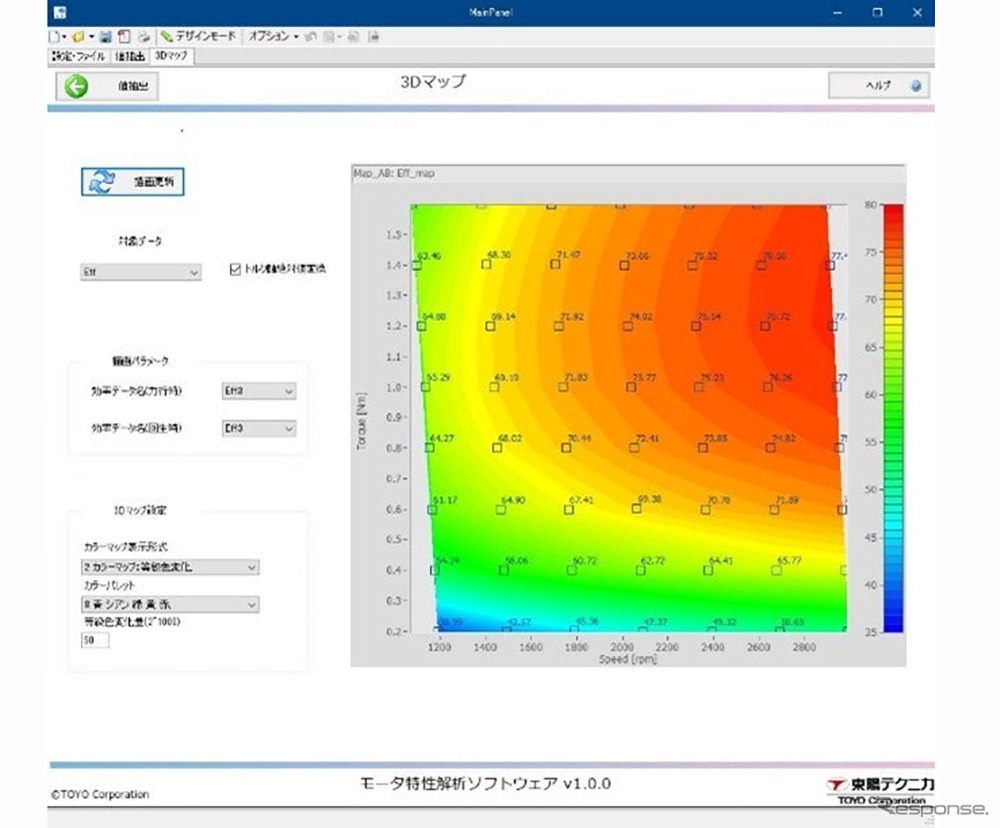1000x828 pixels.
Task: Open the カラーパレット dropdown
Action: tap(170, 604)
